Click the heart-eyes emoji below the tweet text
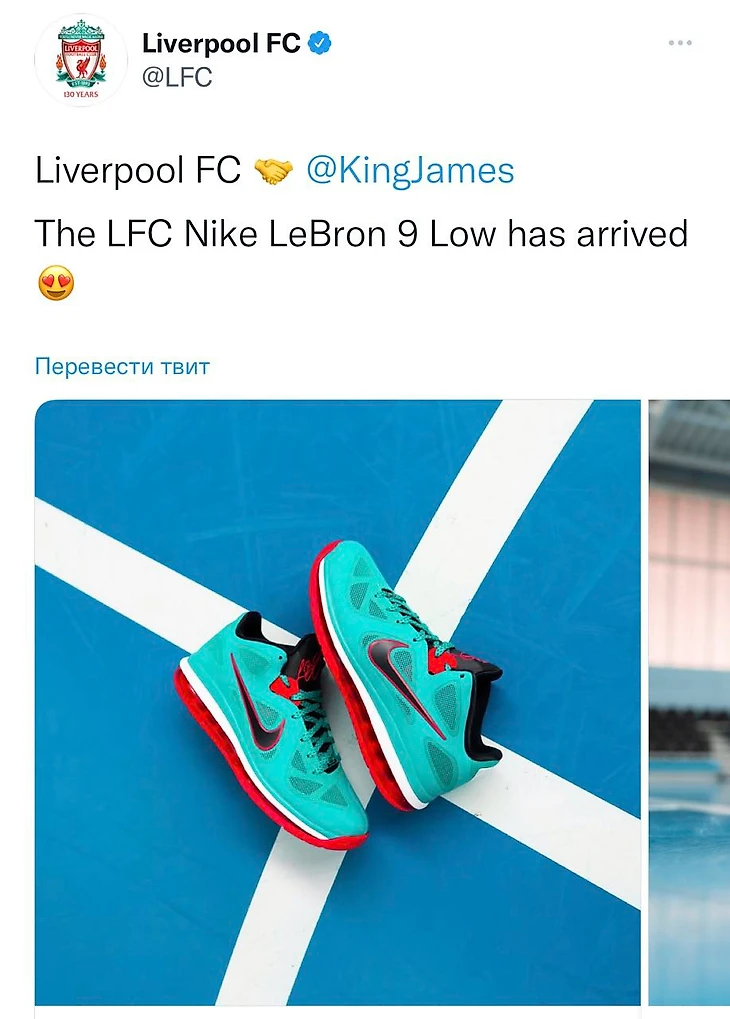This screenshot has height=1019, width=730. [56, 283]
